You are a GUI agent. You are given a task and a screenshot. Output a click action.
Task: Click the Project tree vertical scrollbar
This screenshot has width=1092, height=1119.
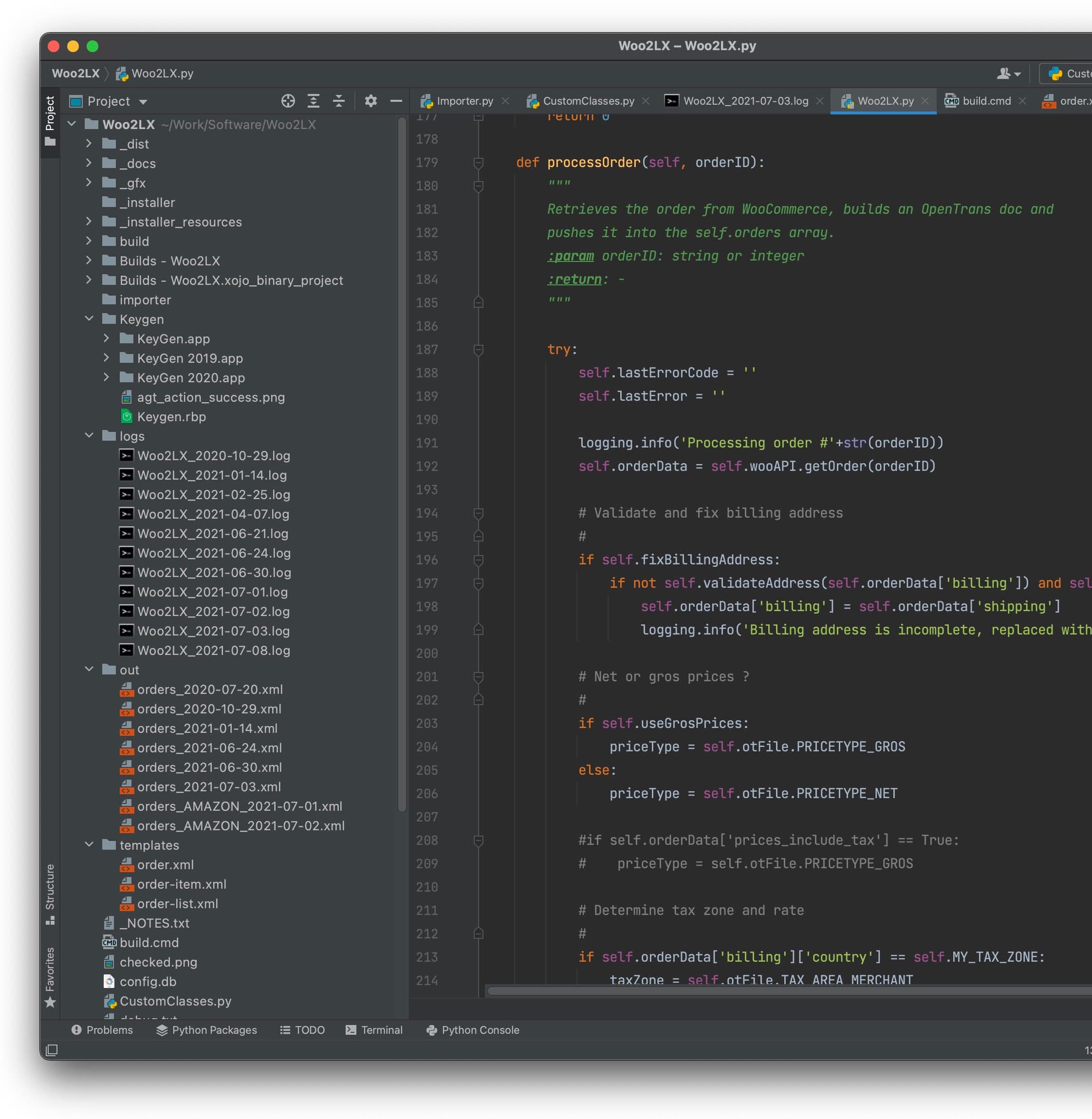coord(402,464)
